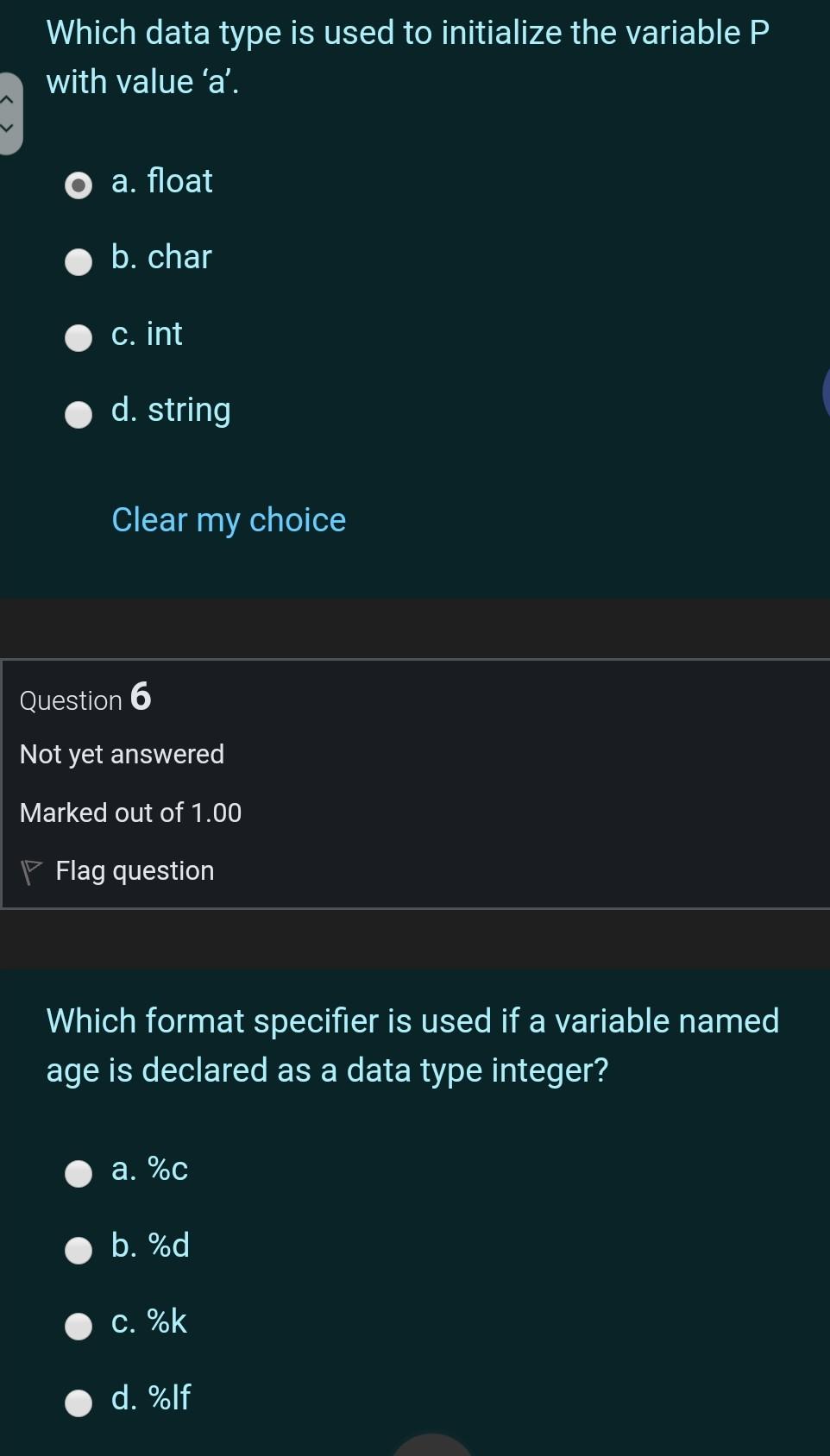Pick the %lf answer option

coord(79,1403)
